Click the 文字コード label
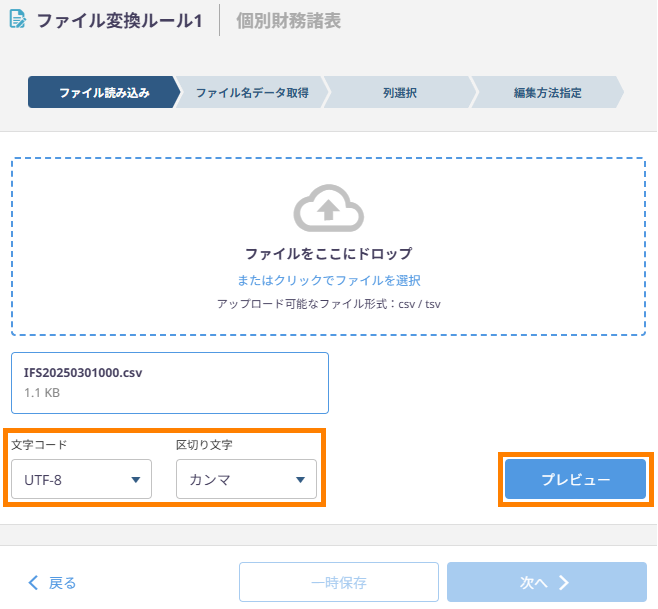 point(39,445)
